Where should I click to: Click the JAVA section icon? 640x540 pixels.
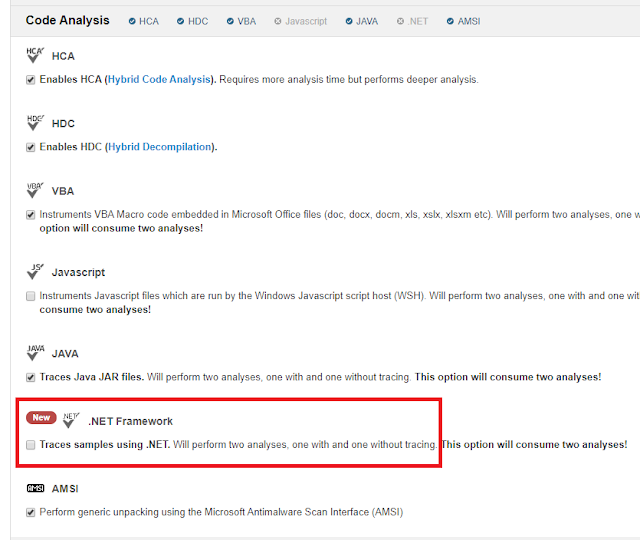[35, 353]
